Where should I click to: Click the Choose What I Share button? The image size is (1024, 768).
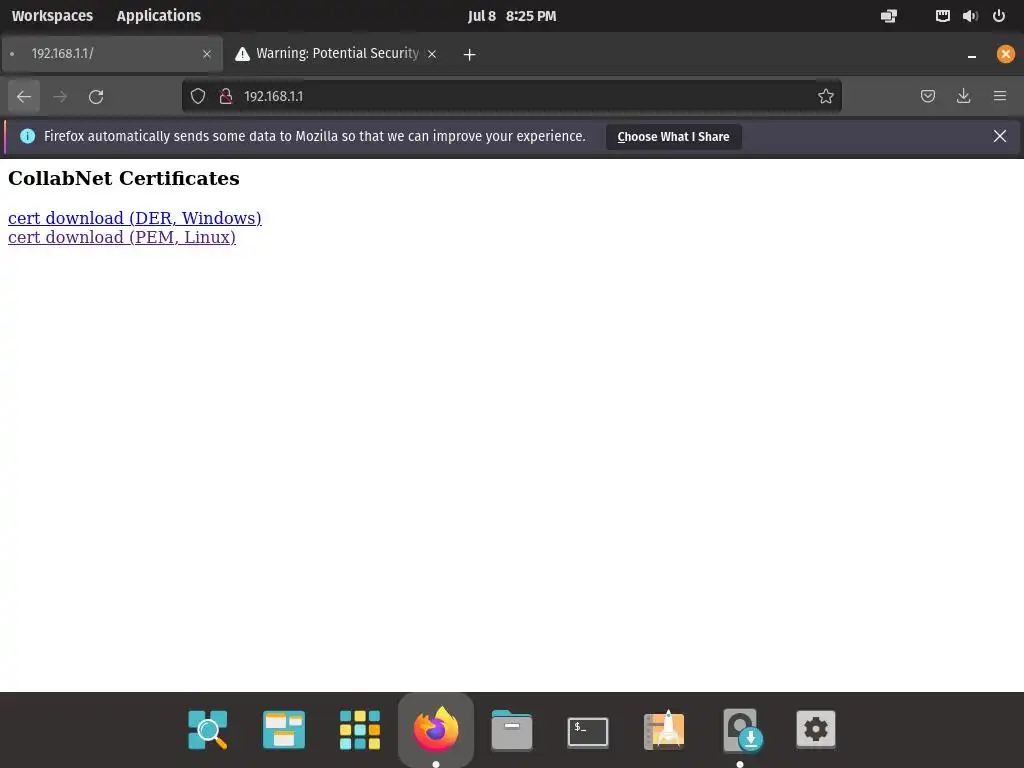[673, 136]
